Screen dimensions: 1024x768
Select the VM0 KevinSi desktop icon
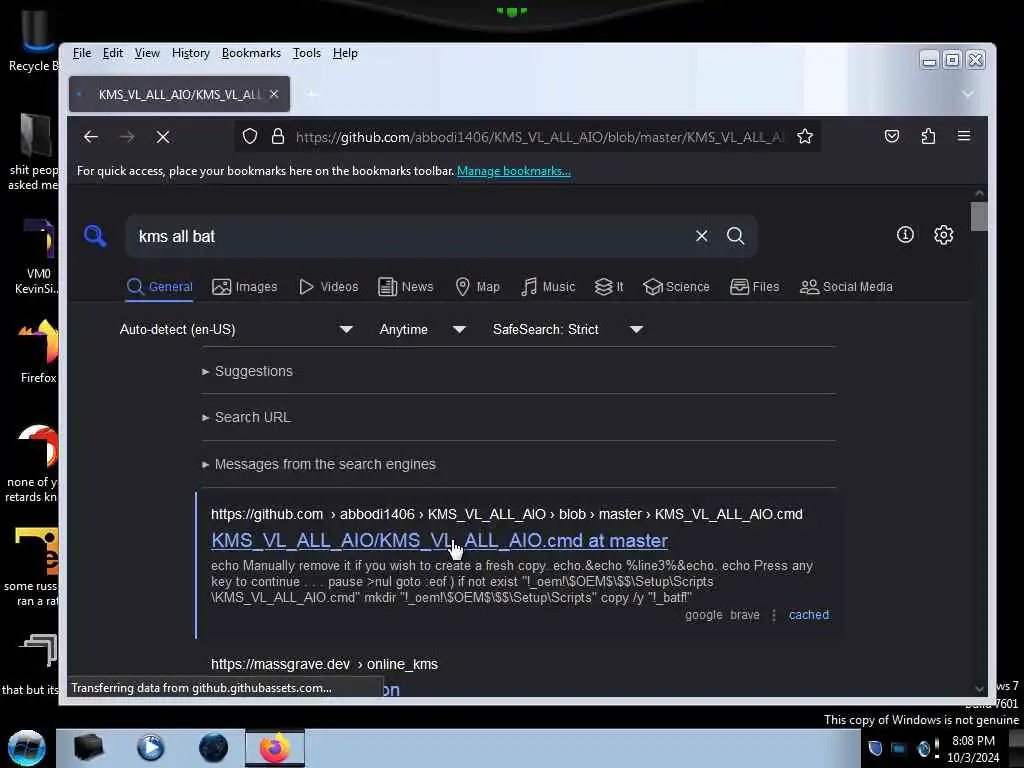click(37, 255)
